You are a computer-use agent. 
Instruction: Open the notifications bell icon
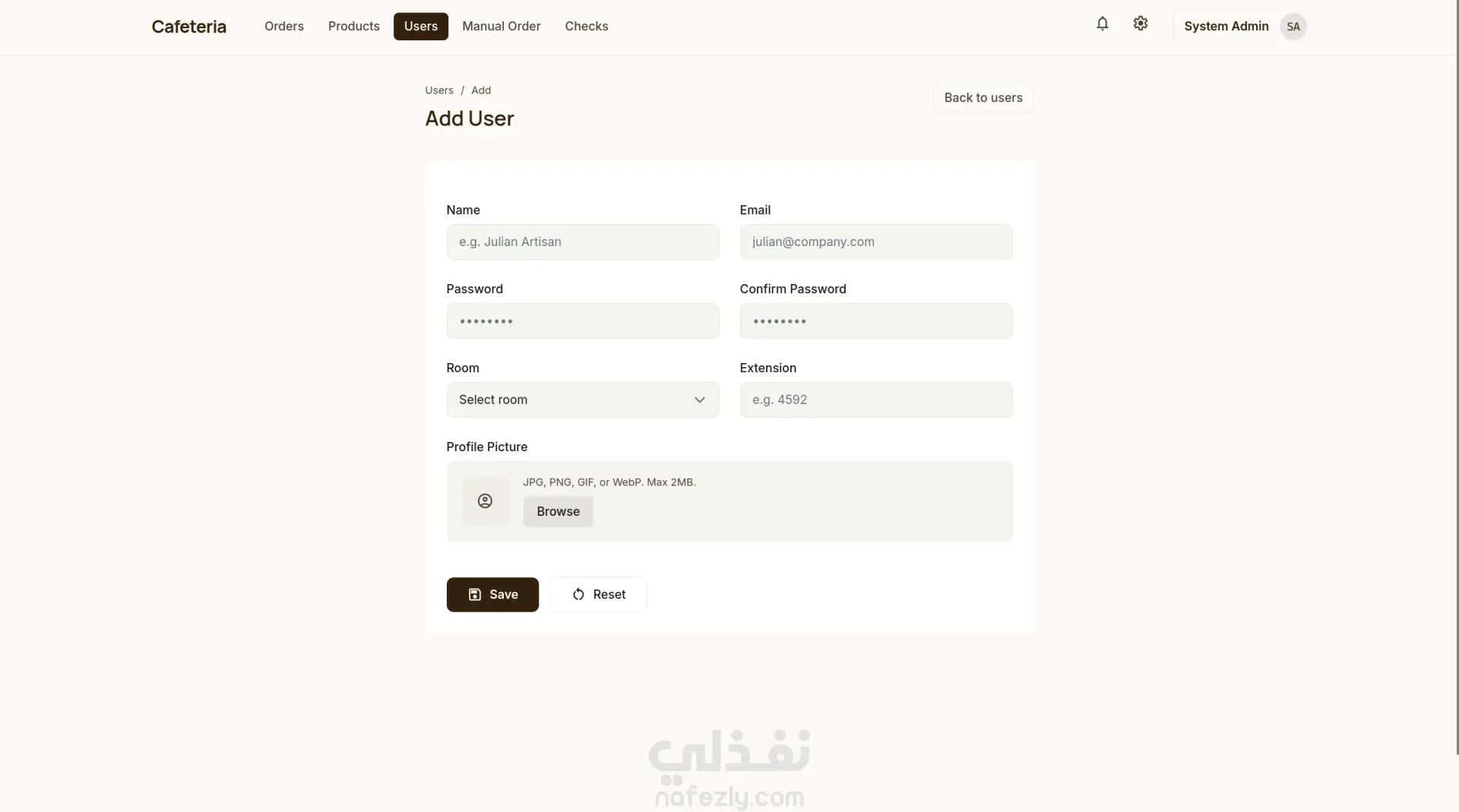(x=1102, y=24)
